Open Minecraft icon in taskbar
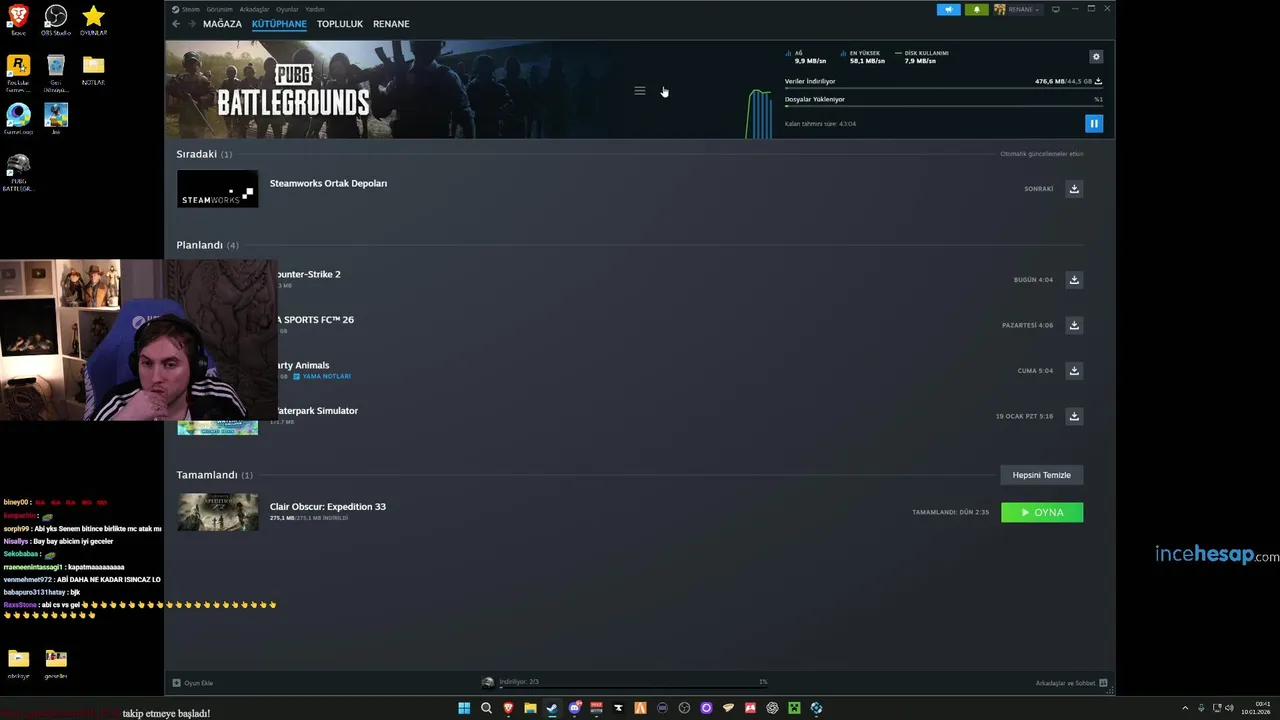1280x720 pixels. 794,708
